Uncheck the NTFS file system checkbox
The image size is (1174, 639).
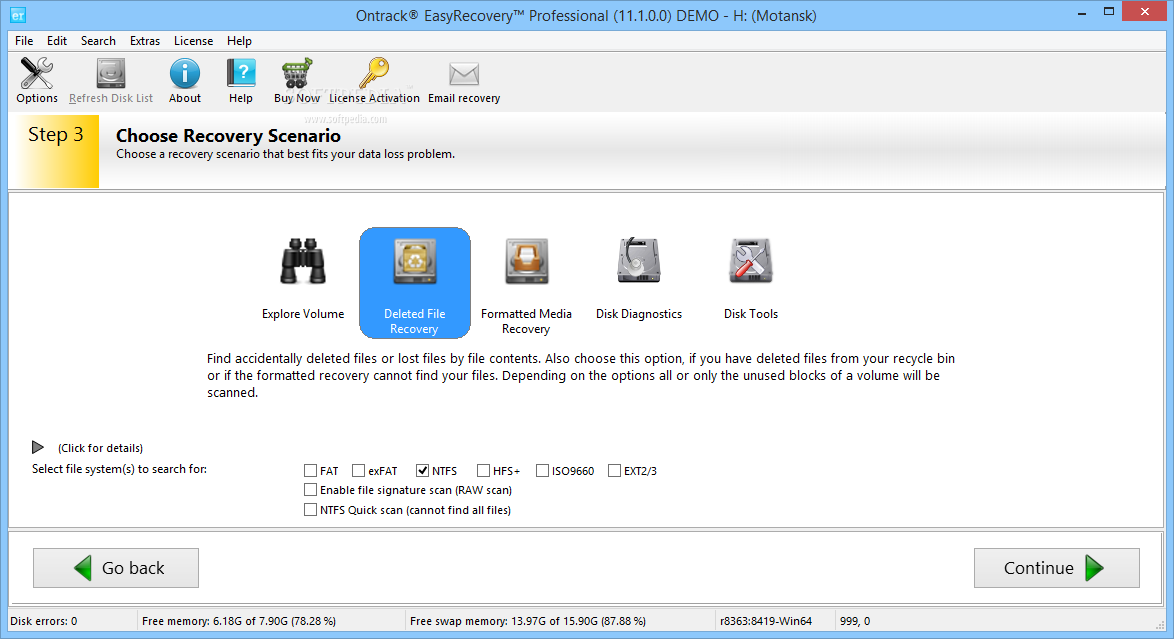422,470
